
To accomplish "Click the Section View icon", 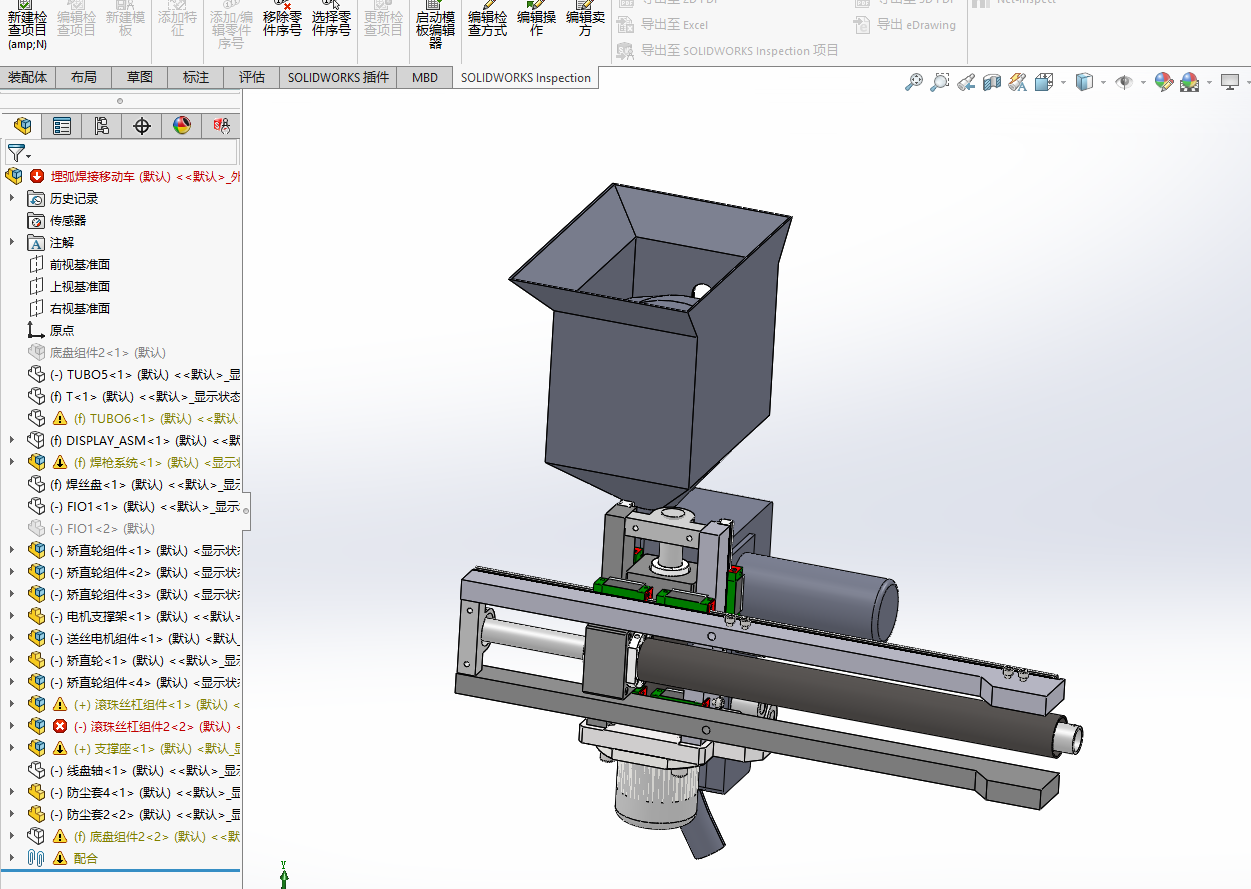I will pos(992,83).
